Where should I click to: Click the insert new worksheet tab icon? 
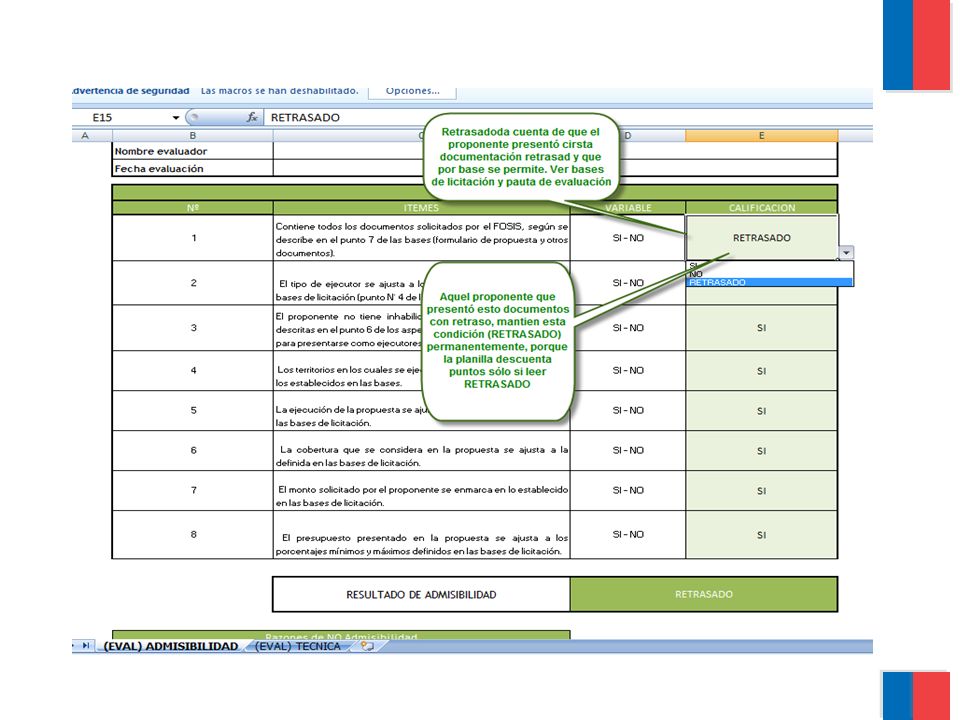(367, 646)
